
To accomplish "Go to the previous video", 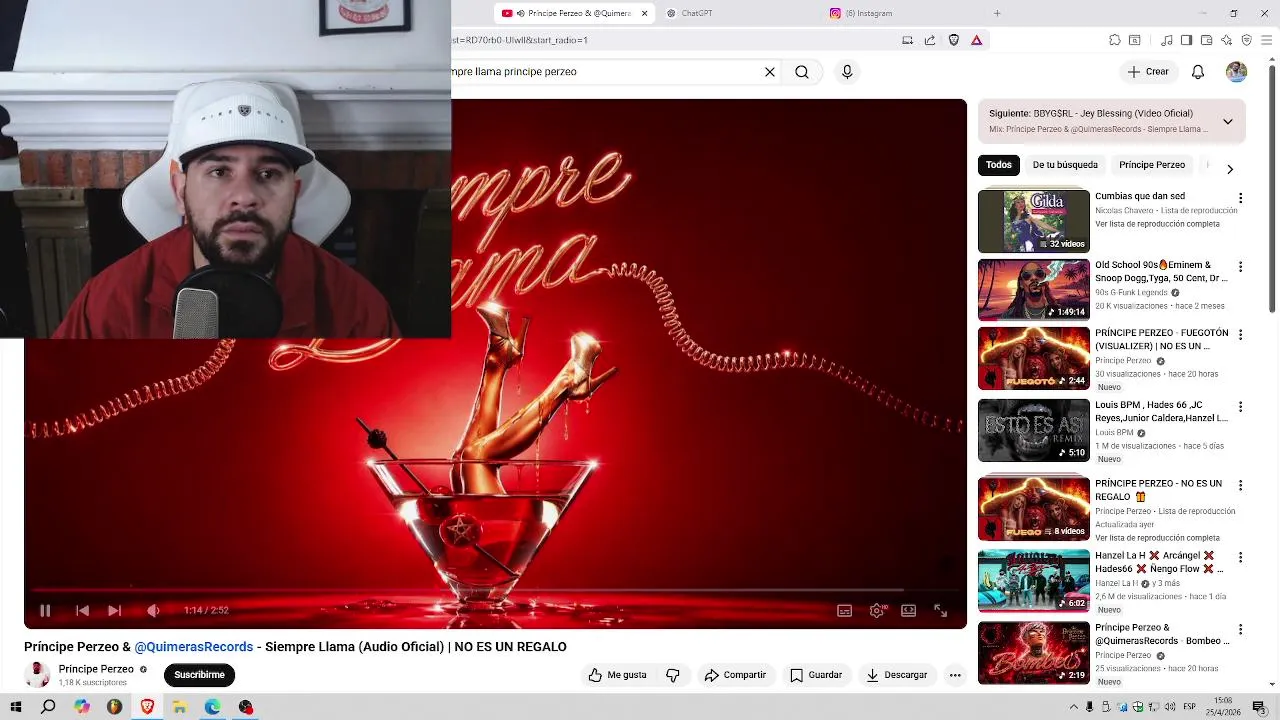I will pyautogui.click(x=83, y=610).
